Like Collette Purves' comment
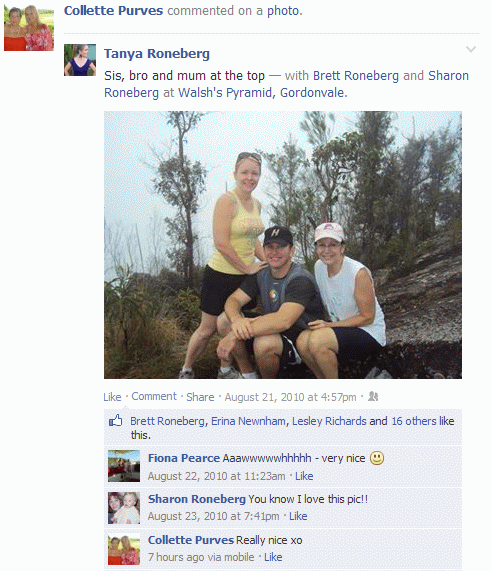492x571 pixels. 273,557
